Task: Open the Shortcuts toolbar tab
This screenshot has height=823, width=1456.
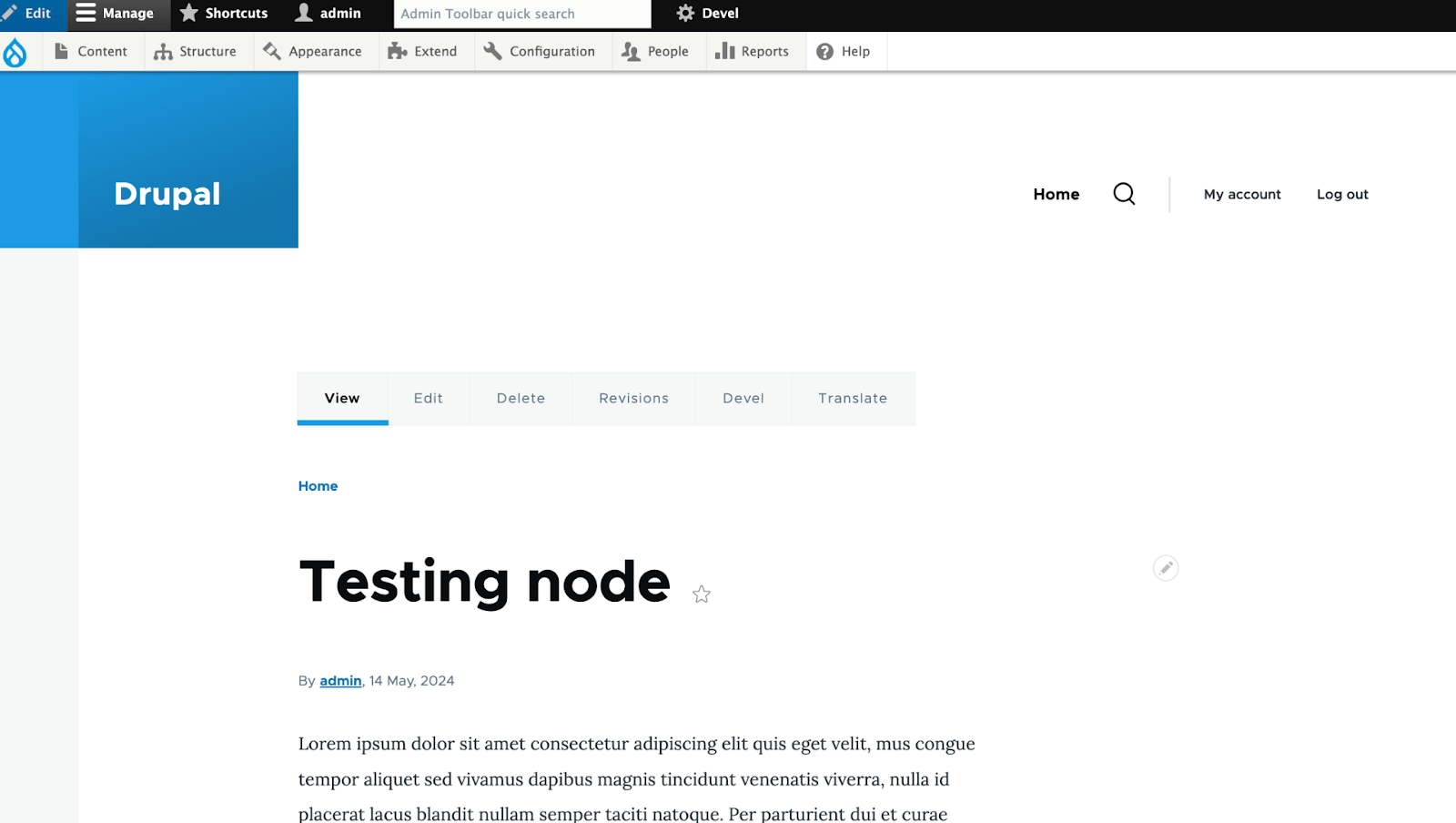Action: pyautogui.click(x=225, y=14)
